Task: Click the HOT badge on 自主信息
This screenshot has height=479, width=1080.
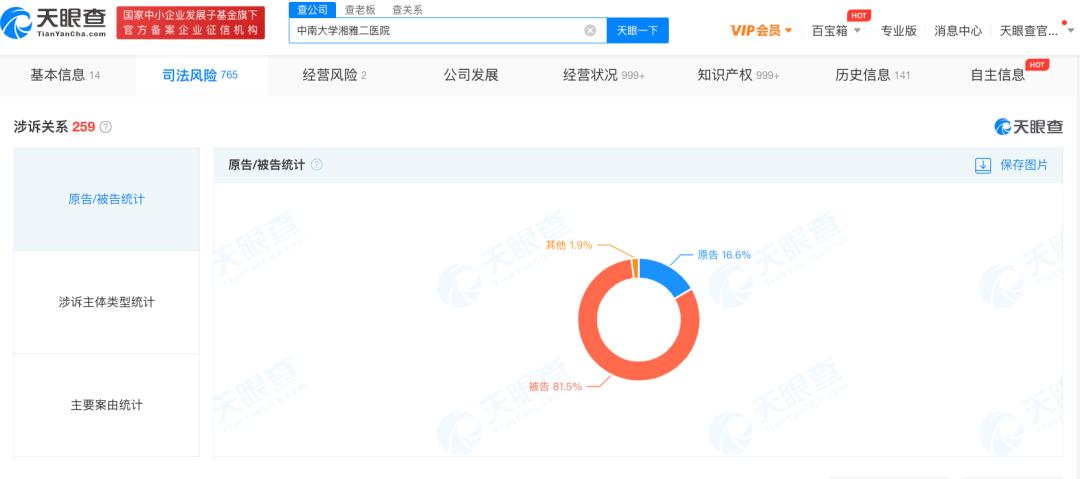Action: click(1037, 65)
